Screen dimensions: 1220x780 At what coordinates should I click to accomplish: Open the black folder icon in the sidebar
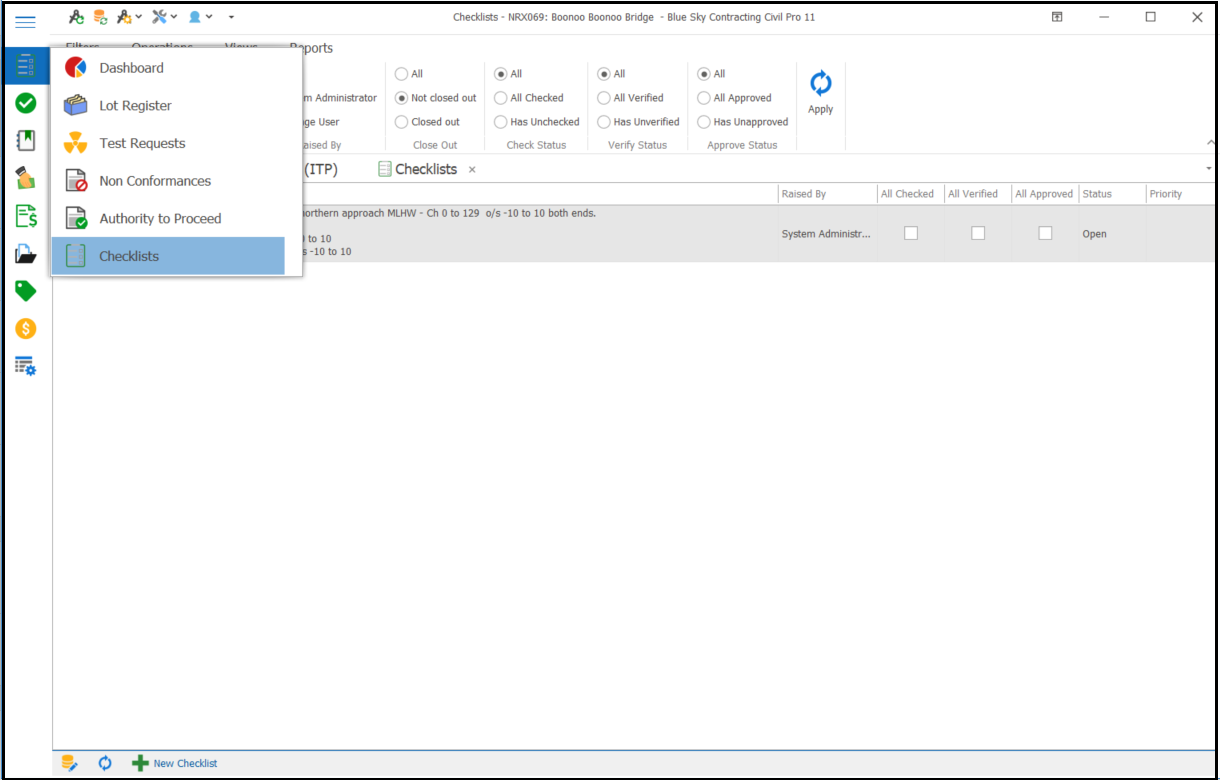point(26,254)
